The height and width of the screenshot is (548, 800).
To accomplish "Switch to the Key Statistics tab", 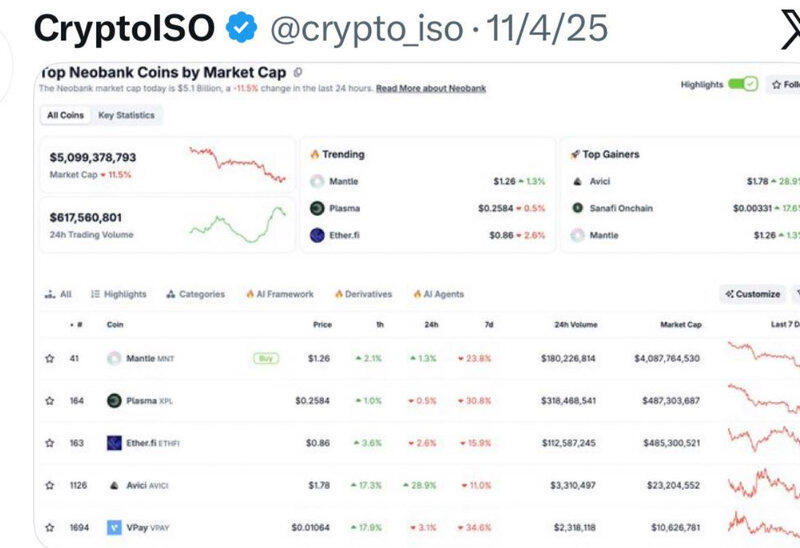I will [x=126, y=115].
